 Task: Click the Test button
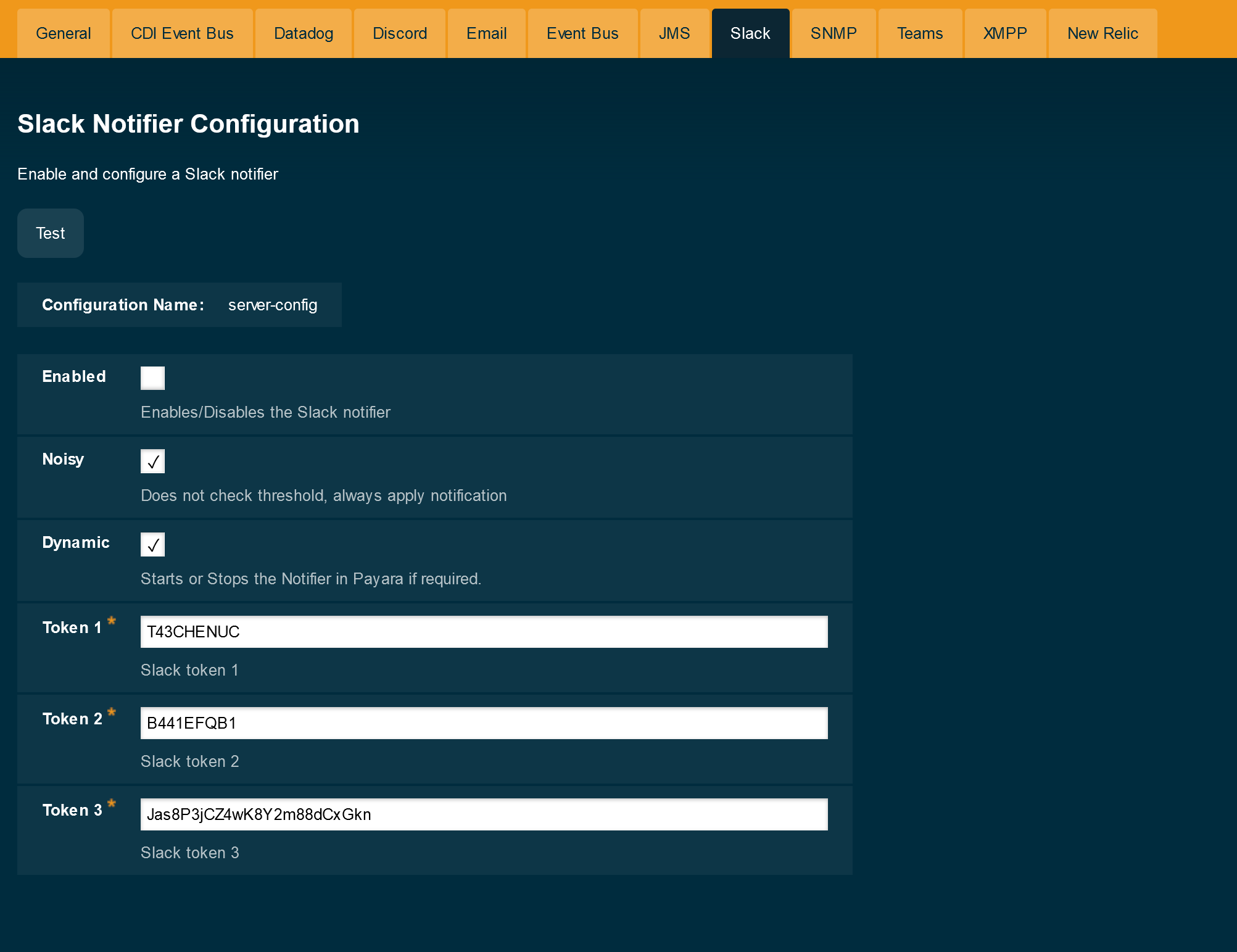pos(50,233)
